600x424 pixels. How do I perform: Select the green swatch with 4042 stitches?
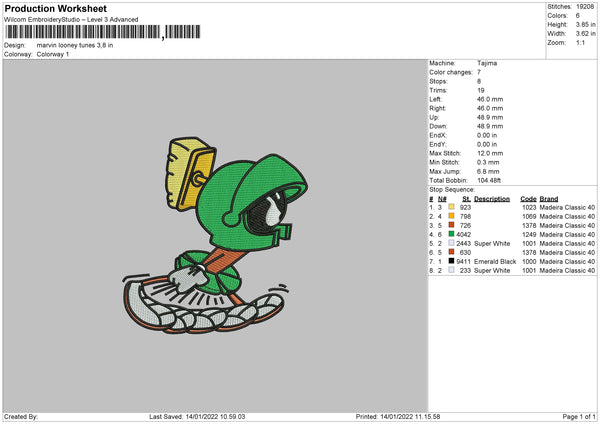(x=451, y=234)
